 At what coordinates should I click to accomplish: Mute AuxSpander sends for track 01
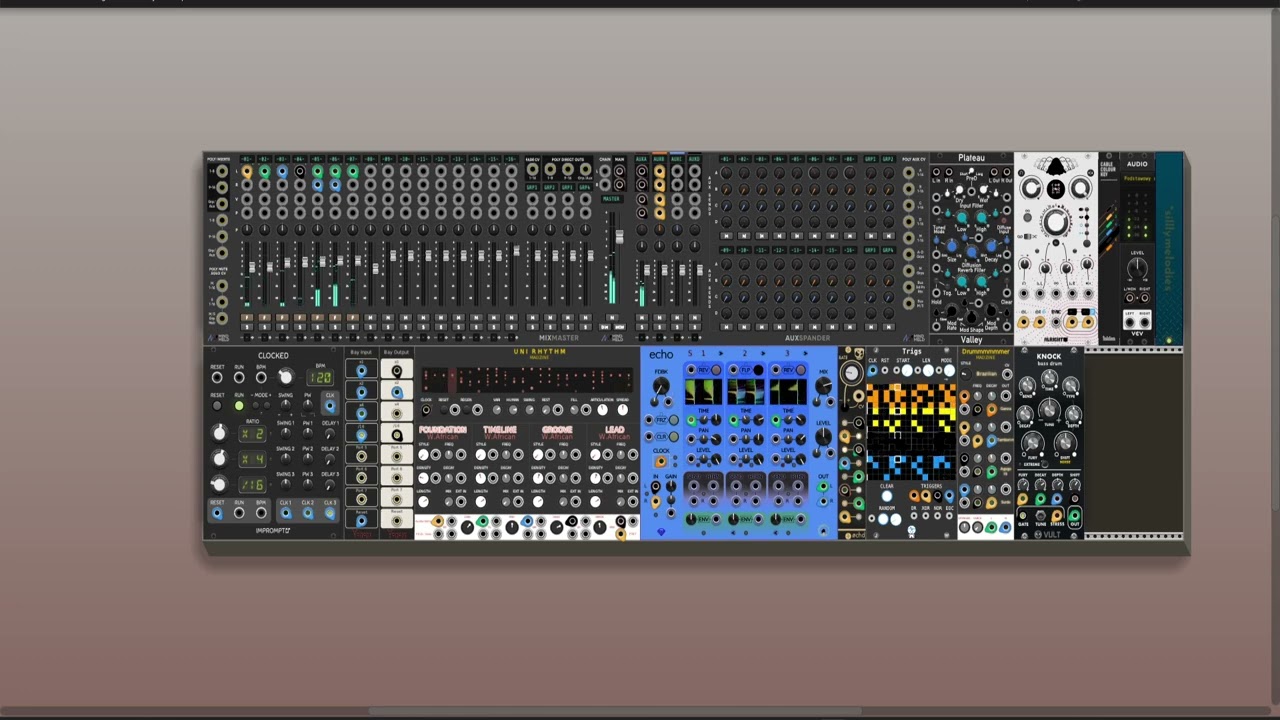(726, 235)
